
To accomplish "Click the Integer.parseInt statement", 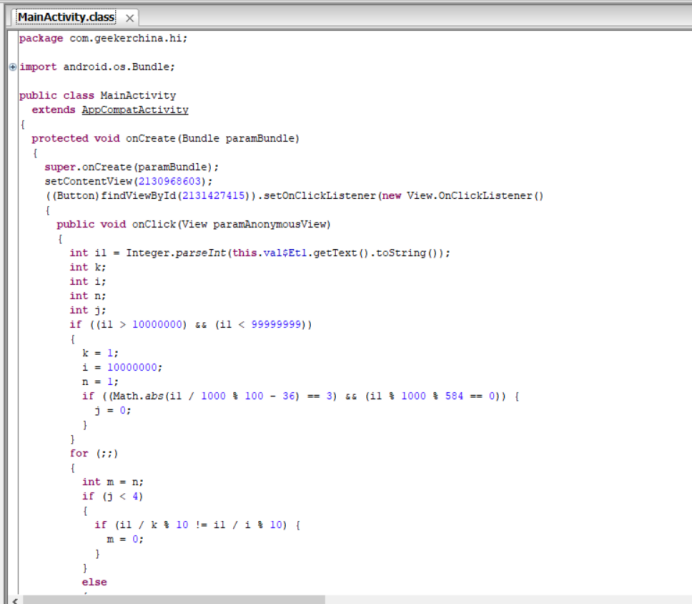I will (x=260, y=253).
